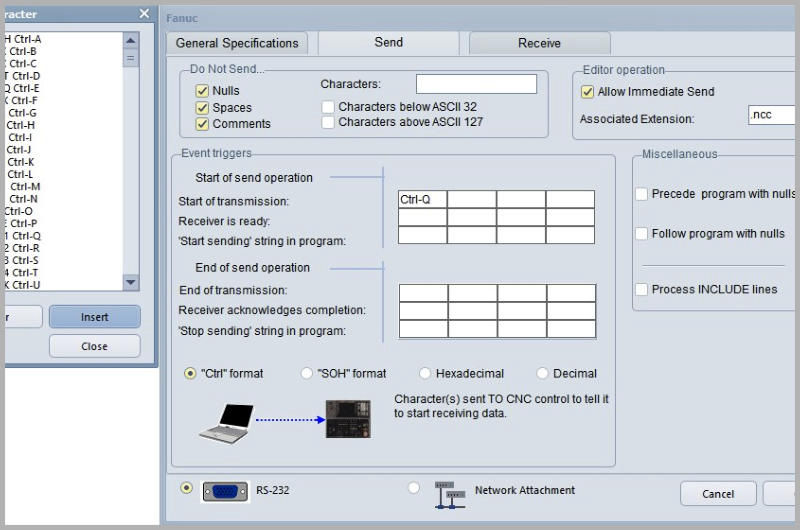Uncheck the Nulls checkbox
Viewport: 800px width, 530px height.
(x=202, y=91)
